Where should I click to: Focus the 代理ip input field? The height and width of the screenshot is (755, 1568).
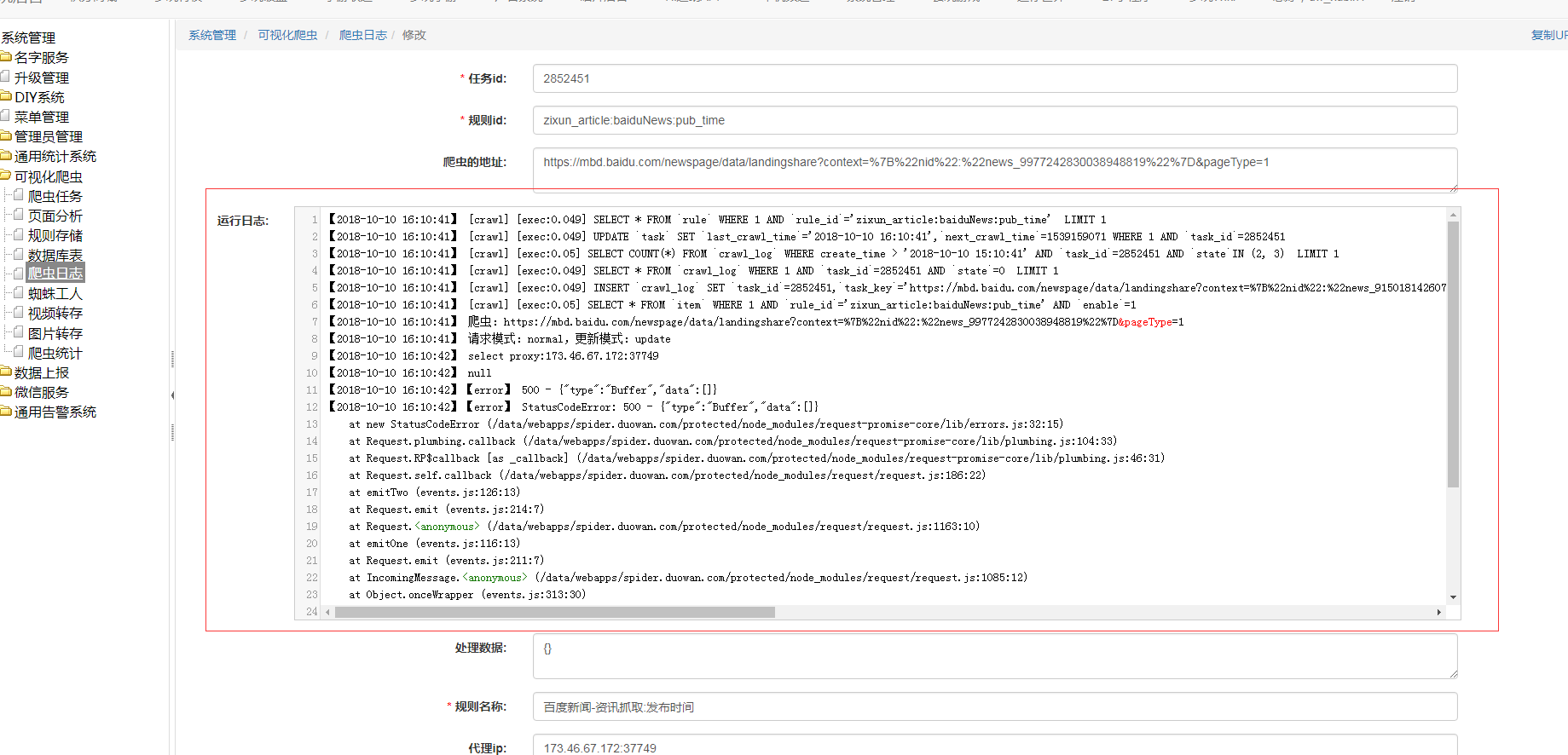coord(995,746)
